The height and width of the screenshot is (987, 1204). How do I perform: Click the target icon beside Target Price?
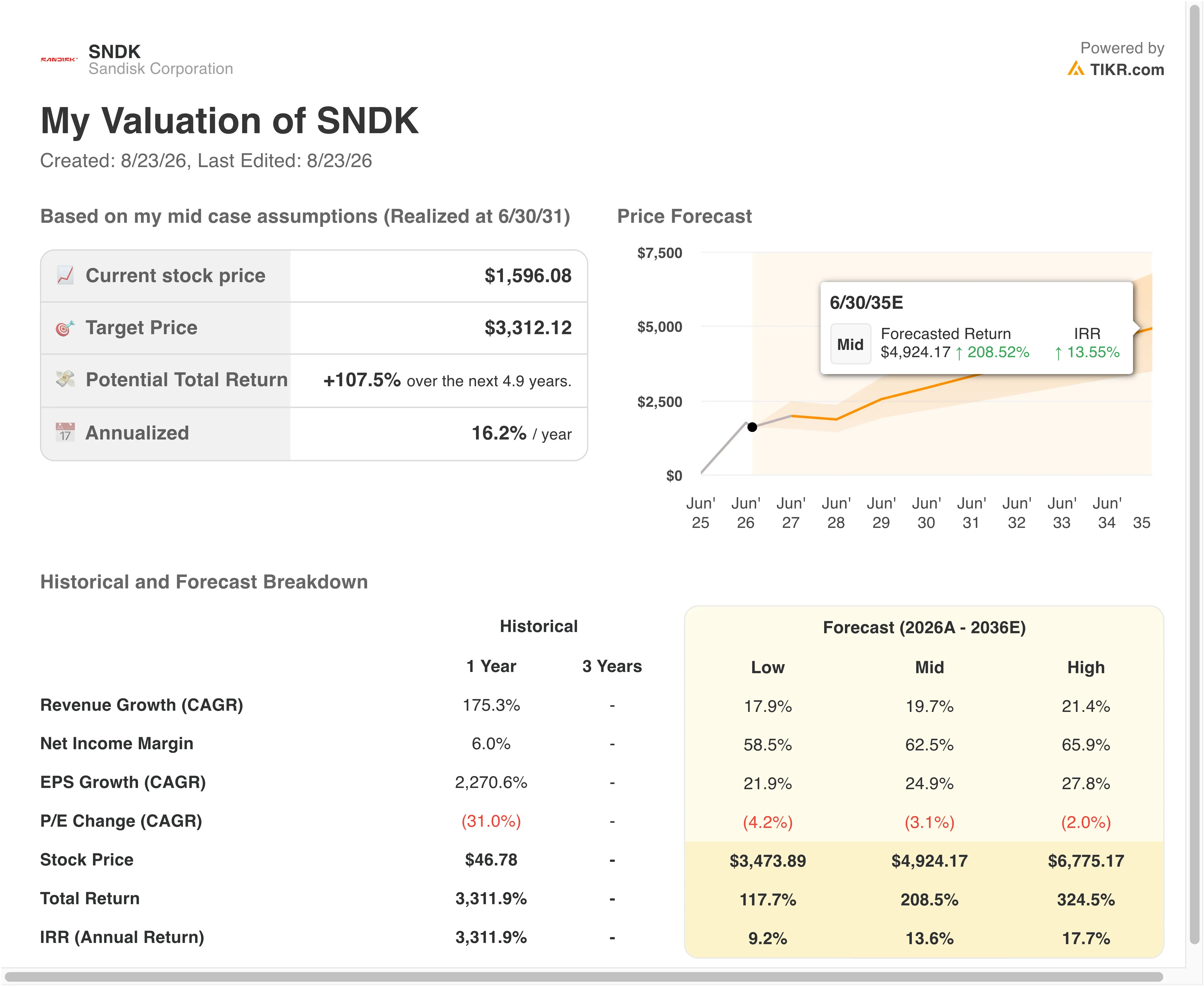[65, 328]
